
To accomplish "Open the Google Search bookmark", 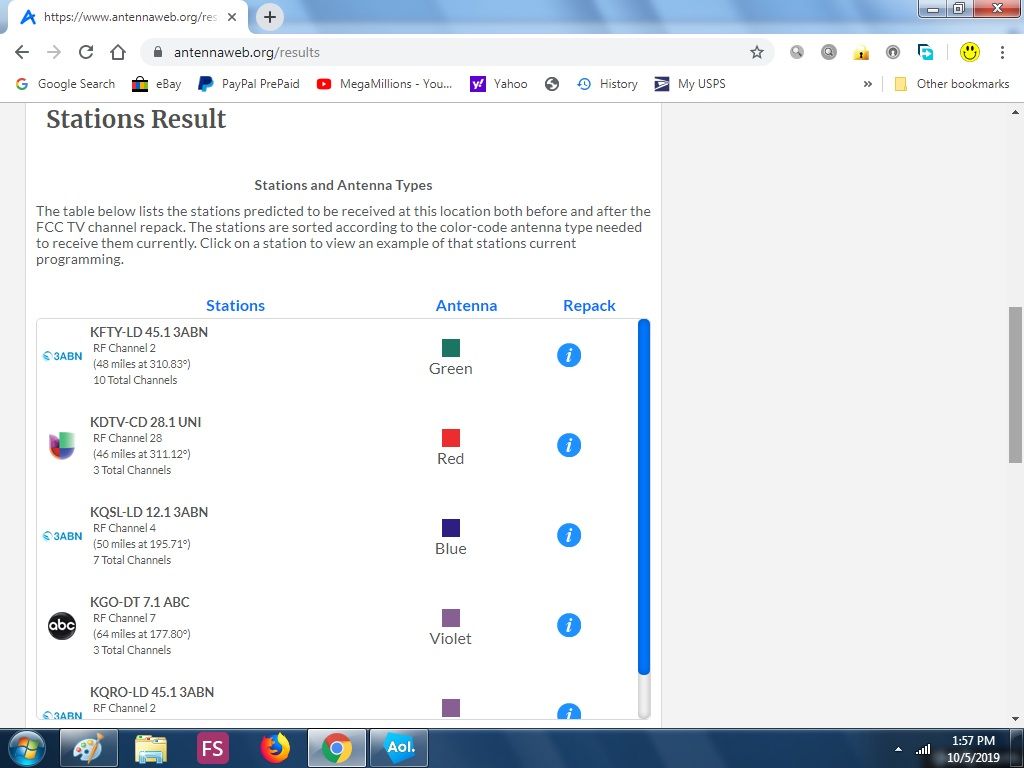I will tap(65, 84).
